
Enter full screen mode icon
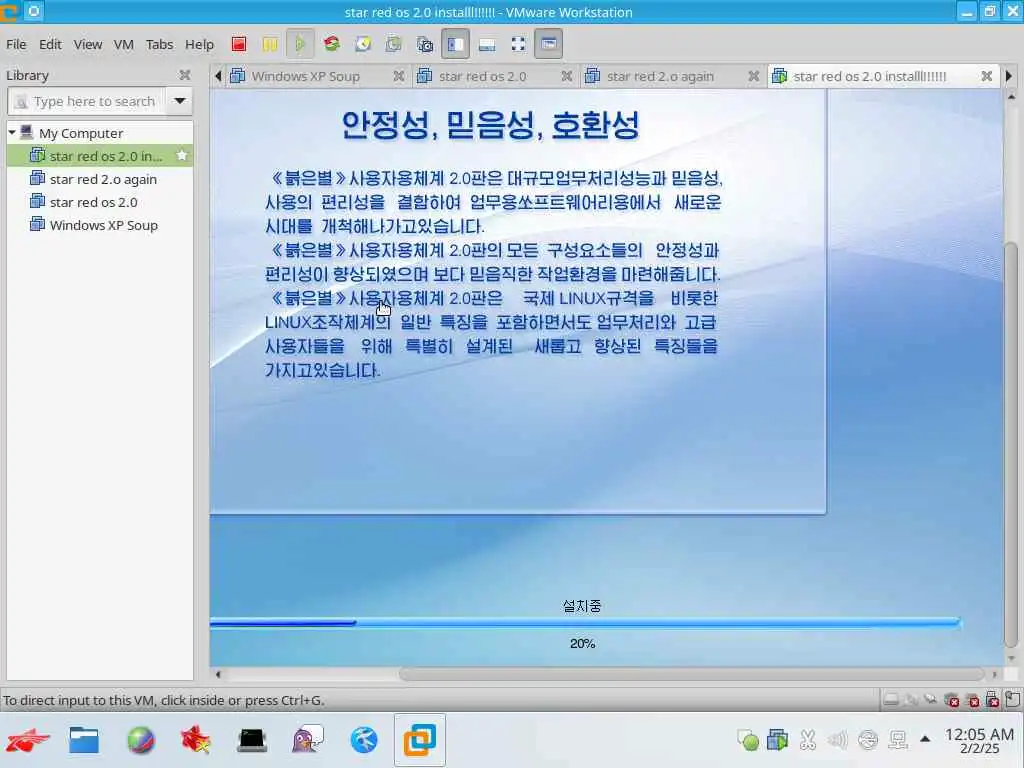(x=518, y=44)
